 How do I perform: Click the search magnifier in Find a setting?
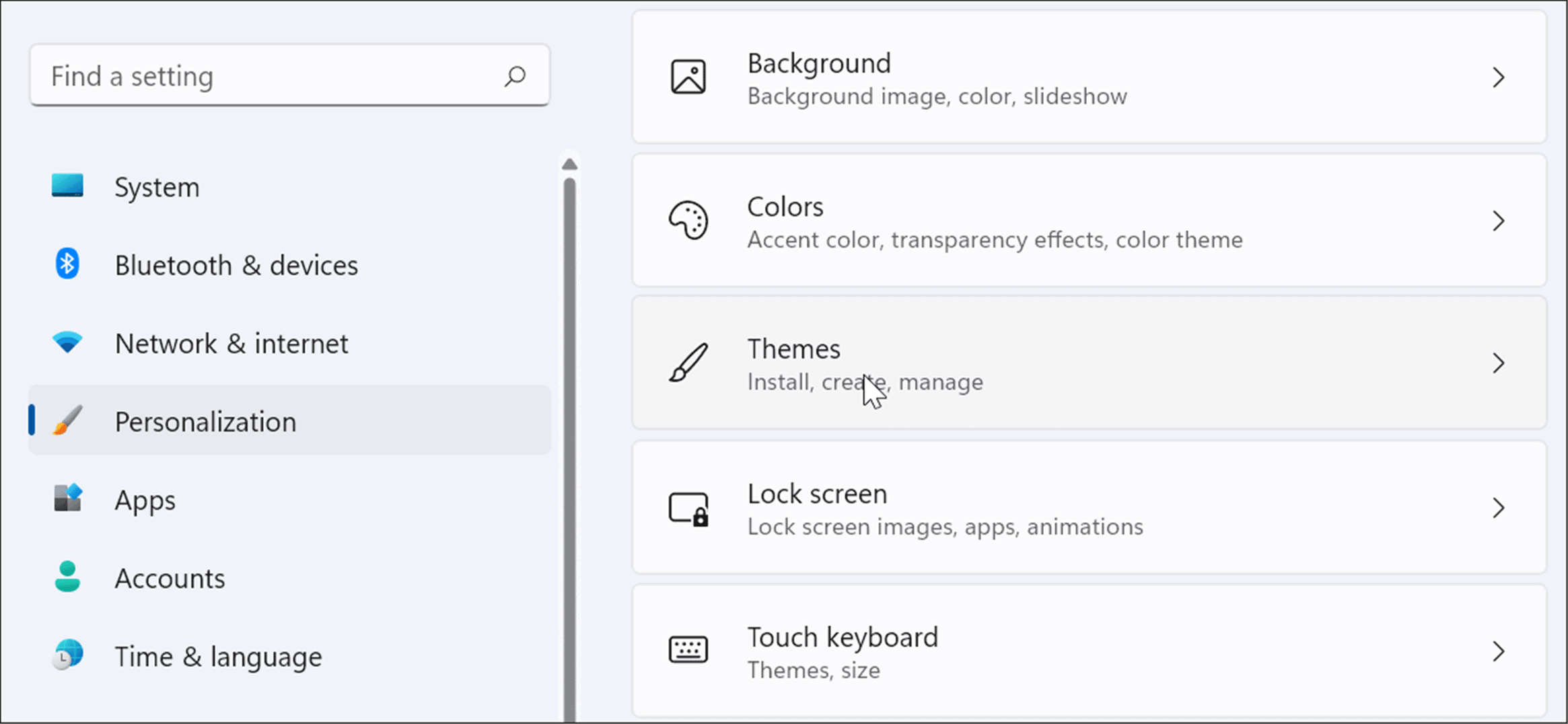coord(515,76)
